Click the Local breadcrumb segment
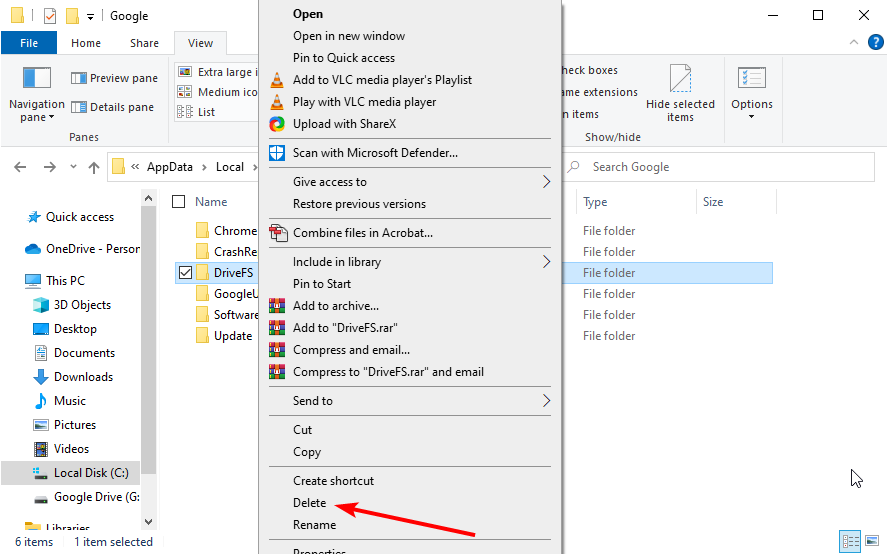Viewport: 888px width, 554px height. coord(230,167)
